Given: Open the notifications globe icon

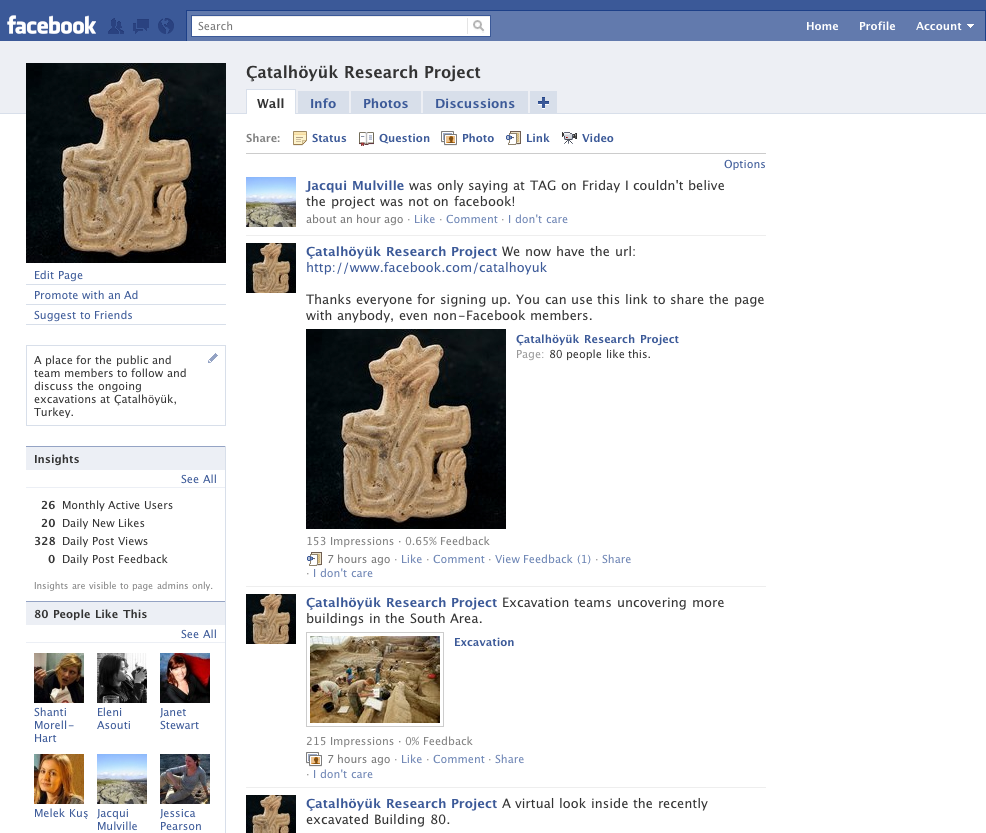Looking at the screenshot, I should [166, 26].
